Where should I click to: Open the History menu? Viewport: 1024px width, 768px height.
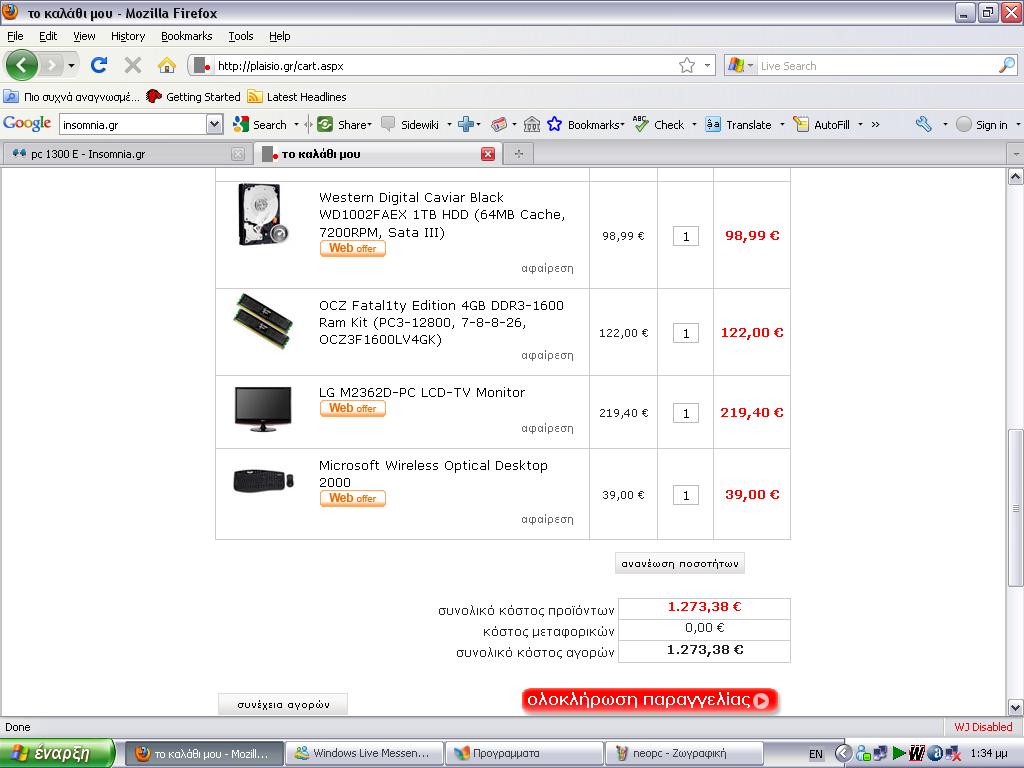pos(127,36)
